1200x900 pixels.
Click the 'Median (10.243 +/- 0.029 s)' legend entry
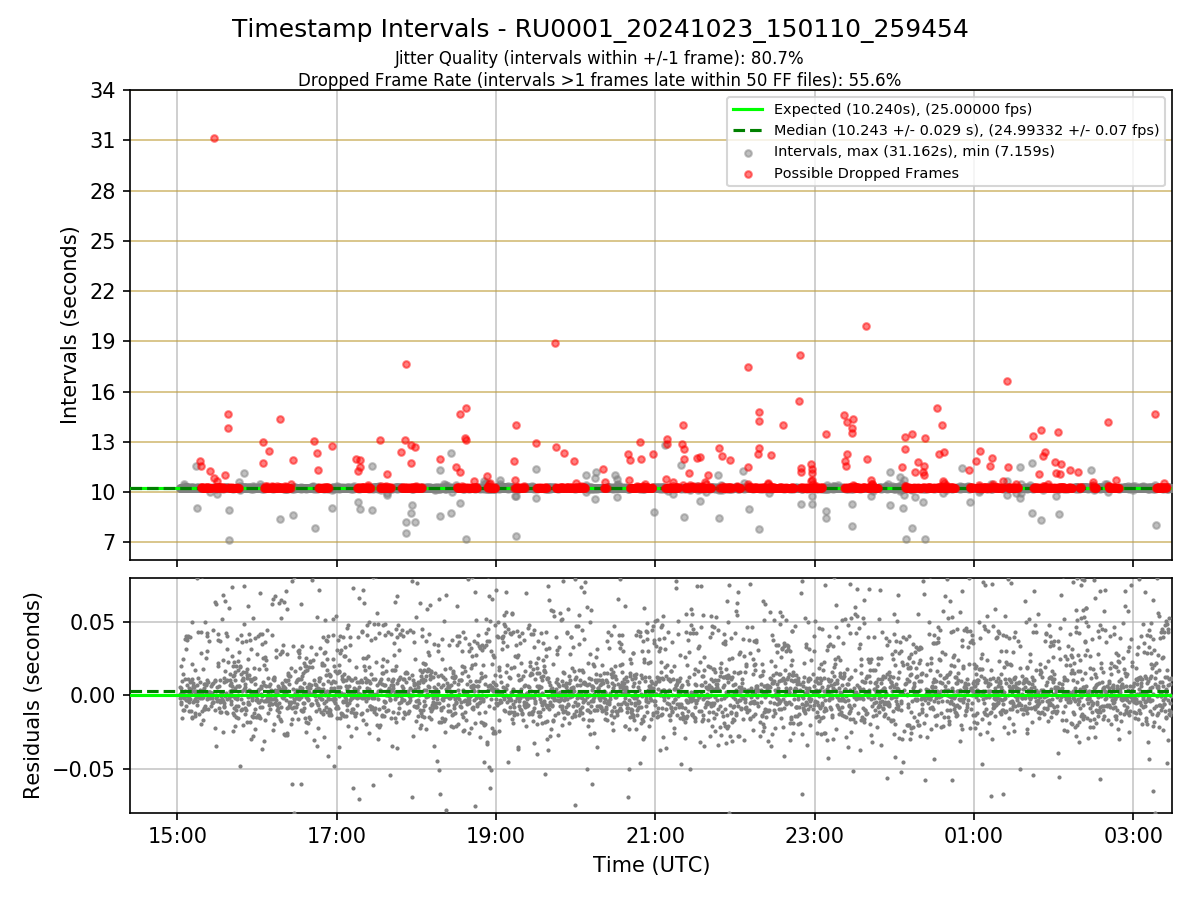click(x=966, y=130)
